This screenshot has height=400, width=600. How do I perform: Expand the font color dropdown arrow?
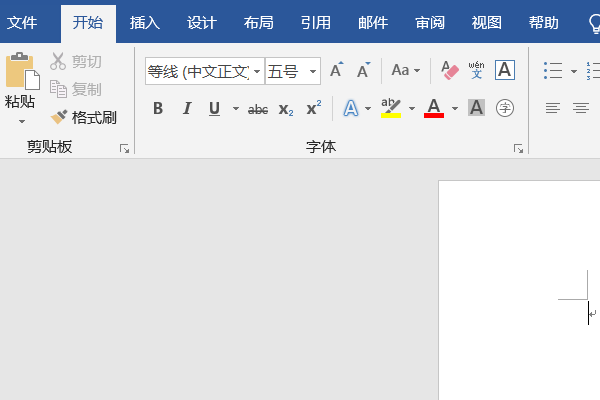(455, 109)
